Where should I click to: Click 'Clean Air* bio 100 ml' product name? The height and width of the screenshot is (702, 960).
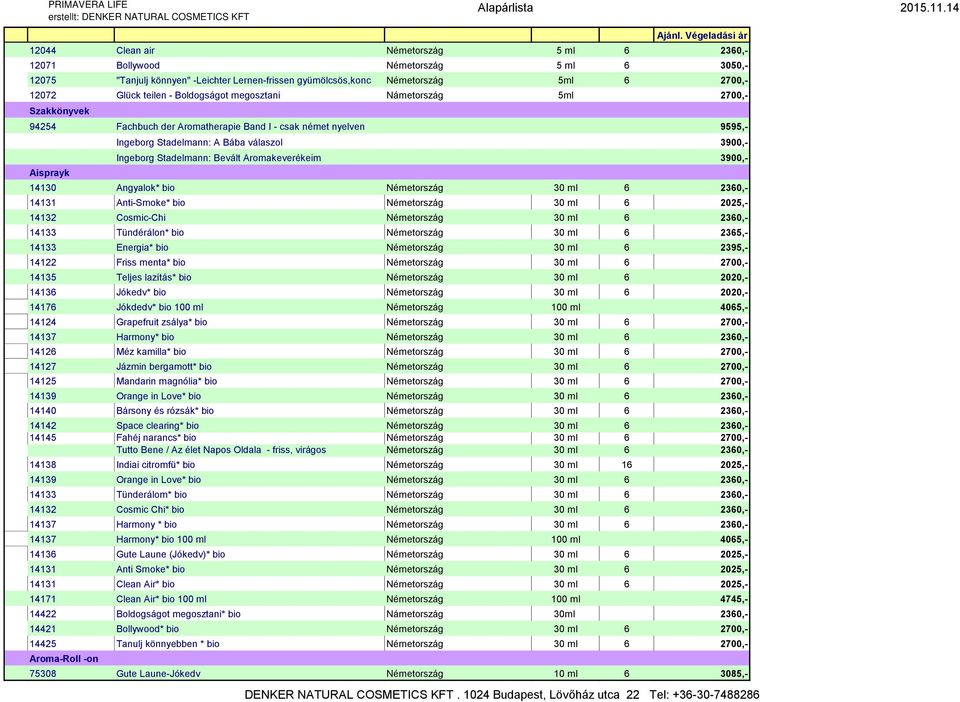[162, 599]
